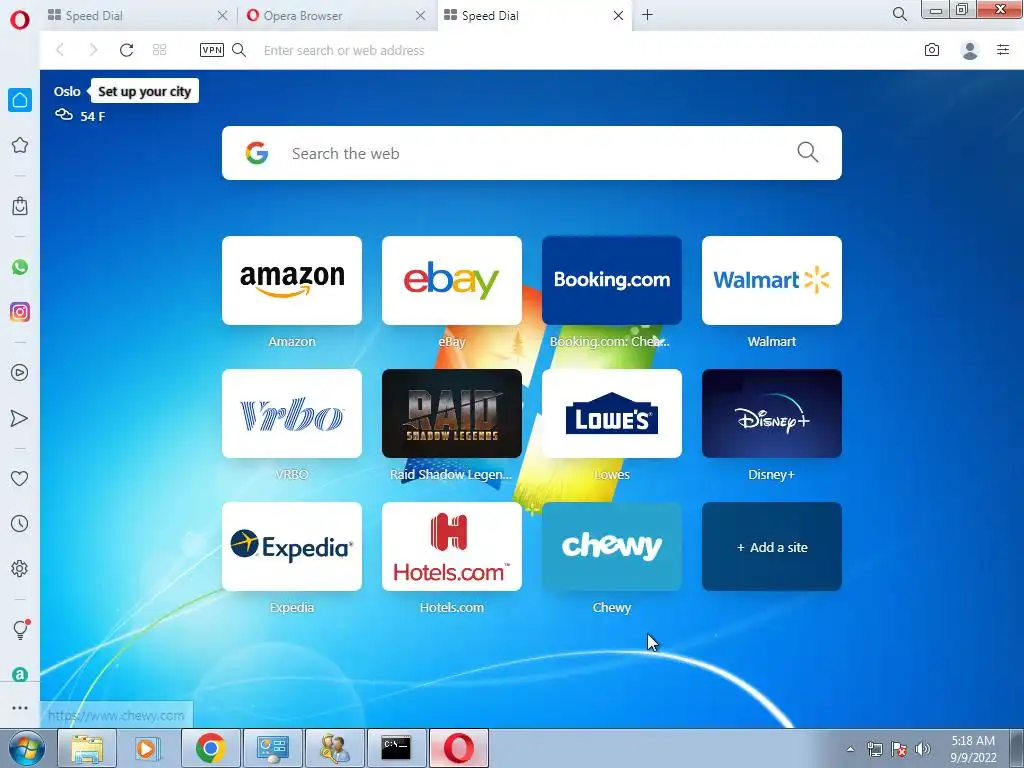Toggle the VPN badge in address bar
Viewport: 1024px width, 768px height.
click(x=212, y=50)
